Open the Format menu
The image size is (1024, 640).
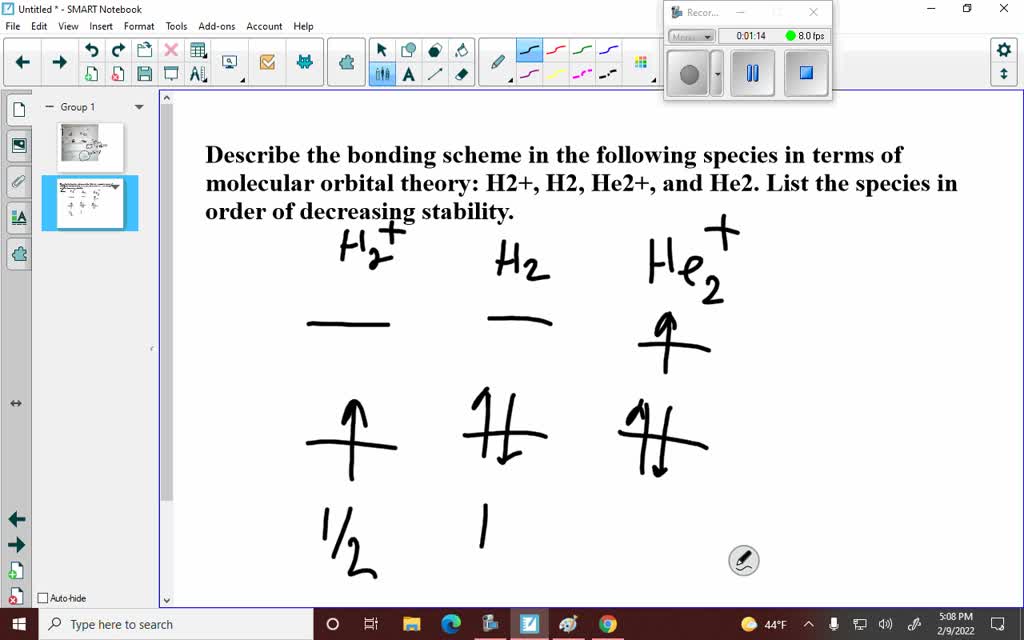click(x=139, y=26)
